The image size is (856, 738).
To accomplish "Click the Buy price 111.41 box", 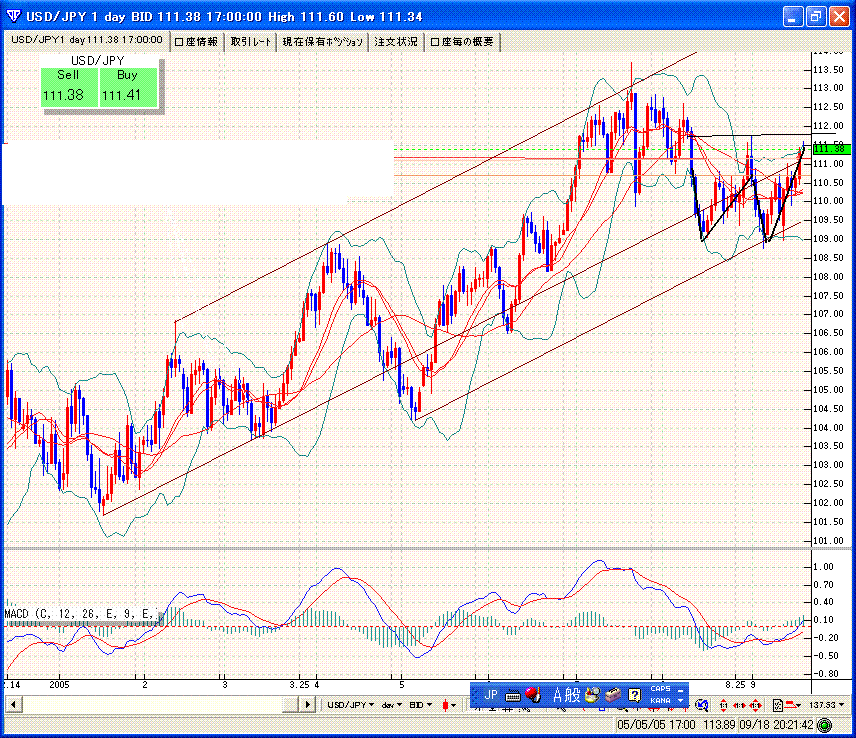I will [127, 95].
